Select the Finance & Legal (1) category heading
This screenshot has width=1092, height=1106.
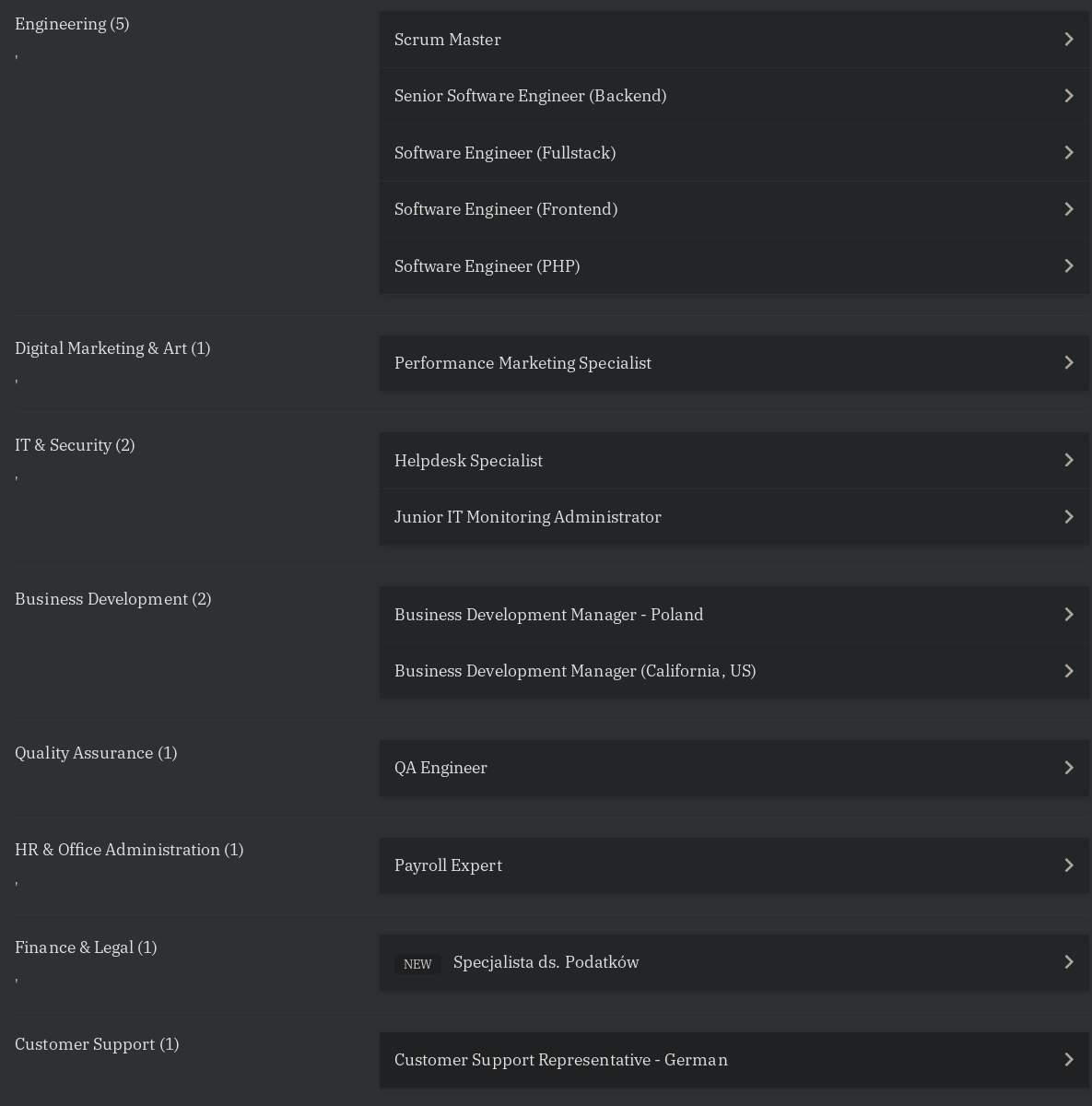(x=86, y=947)
